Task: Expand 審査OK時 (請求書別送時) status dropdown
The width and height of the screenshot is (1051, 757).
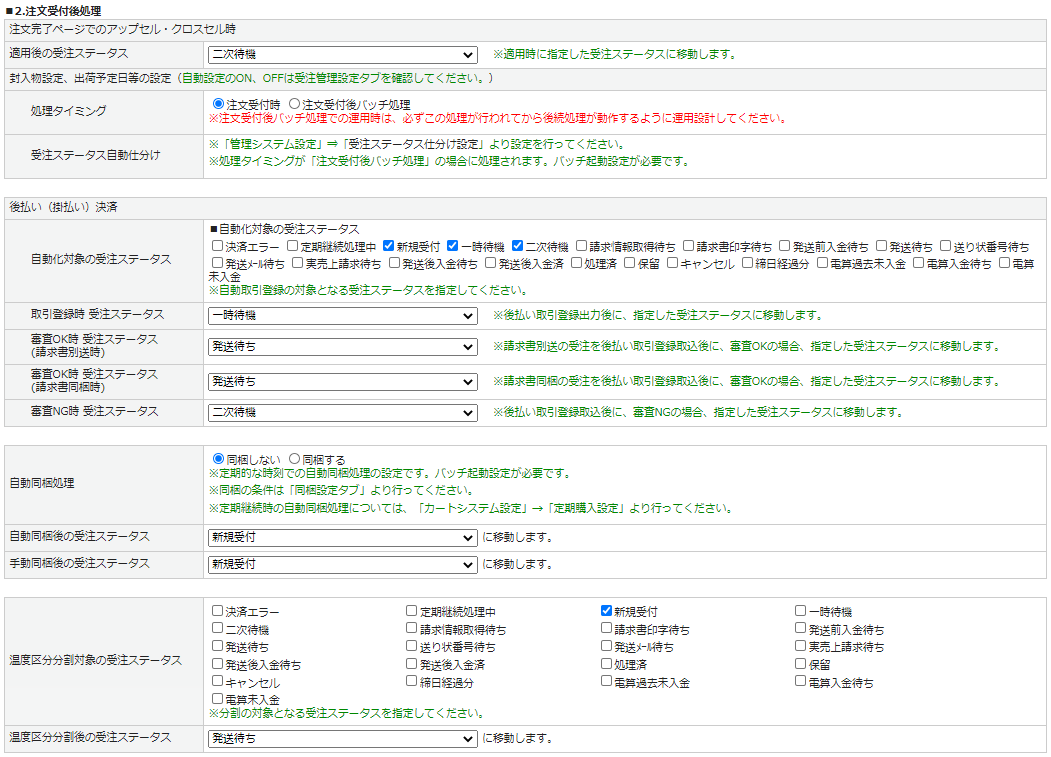Action: coord(342,347)
